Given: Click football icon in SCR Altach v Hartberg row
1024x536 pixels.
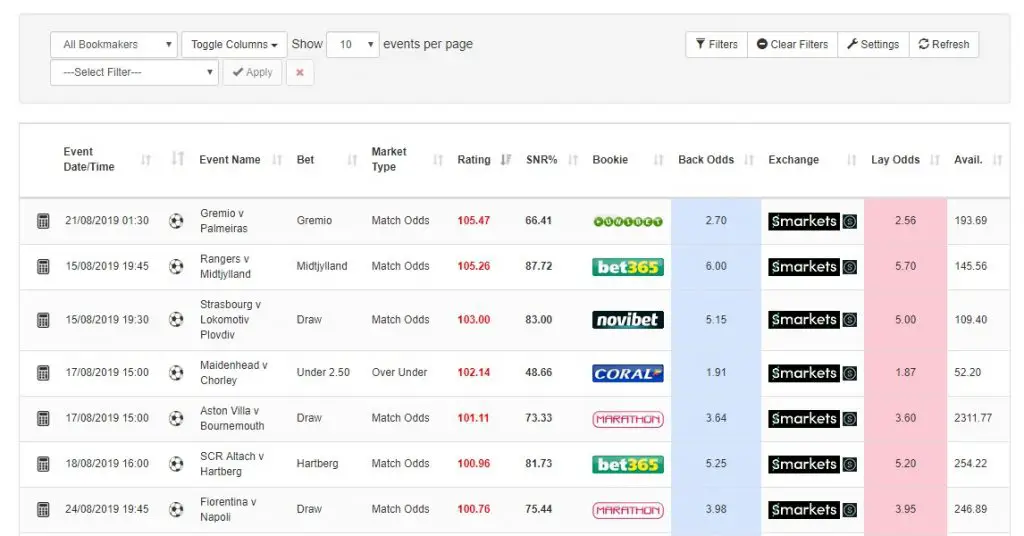Looking at the screenshot, I should [x=176, y=464].
